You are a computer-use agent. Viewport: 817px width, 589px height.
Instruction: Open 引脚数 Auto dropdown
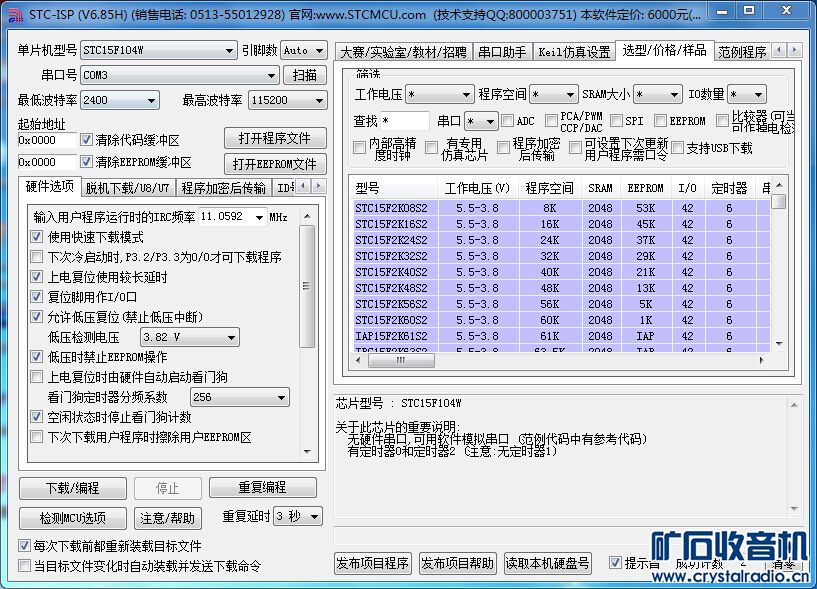click(x=304, y=51)
